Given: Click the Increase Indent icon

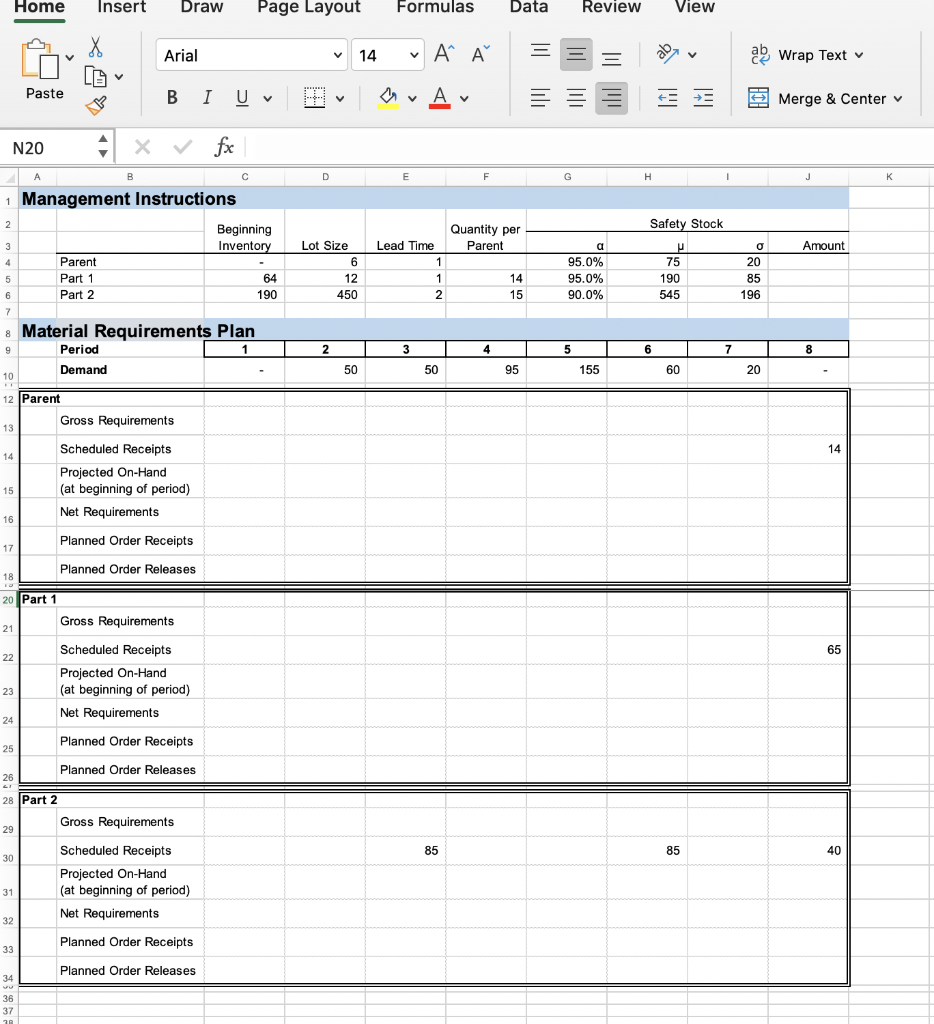Looking at the screenshot, I should (x=703, y=98).
